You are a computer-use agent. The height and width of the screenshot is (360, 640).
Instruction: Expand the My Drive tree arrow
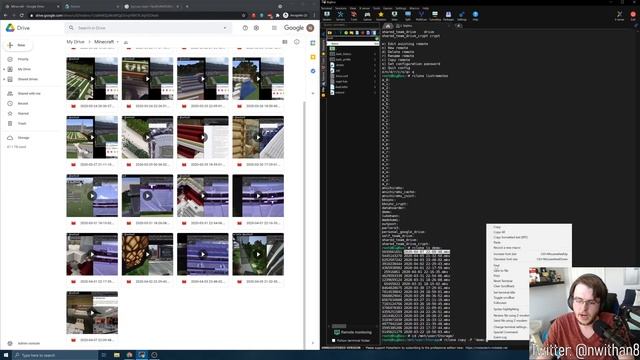click(4, 69)
